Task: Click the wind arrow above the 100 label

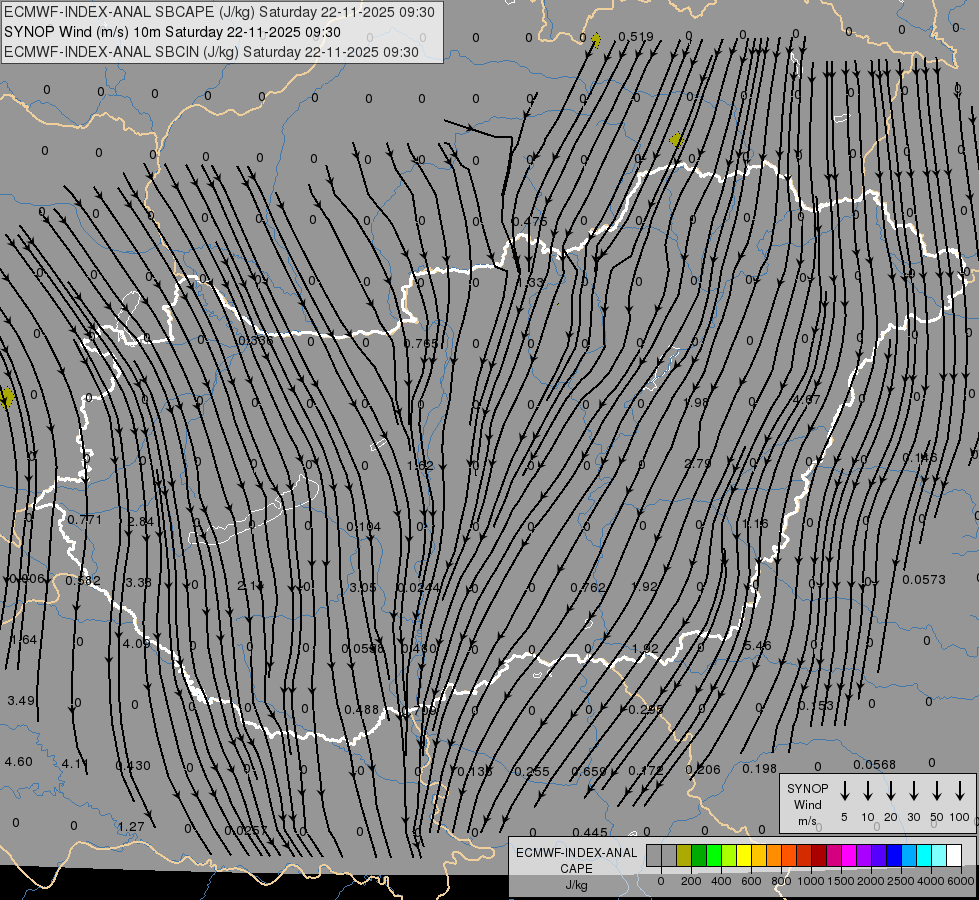Action: click(960, 791)
